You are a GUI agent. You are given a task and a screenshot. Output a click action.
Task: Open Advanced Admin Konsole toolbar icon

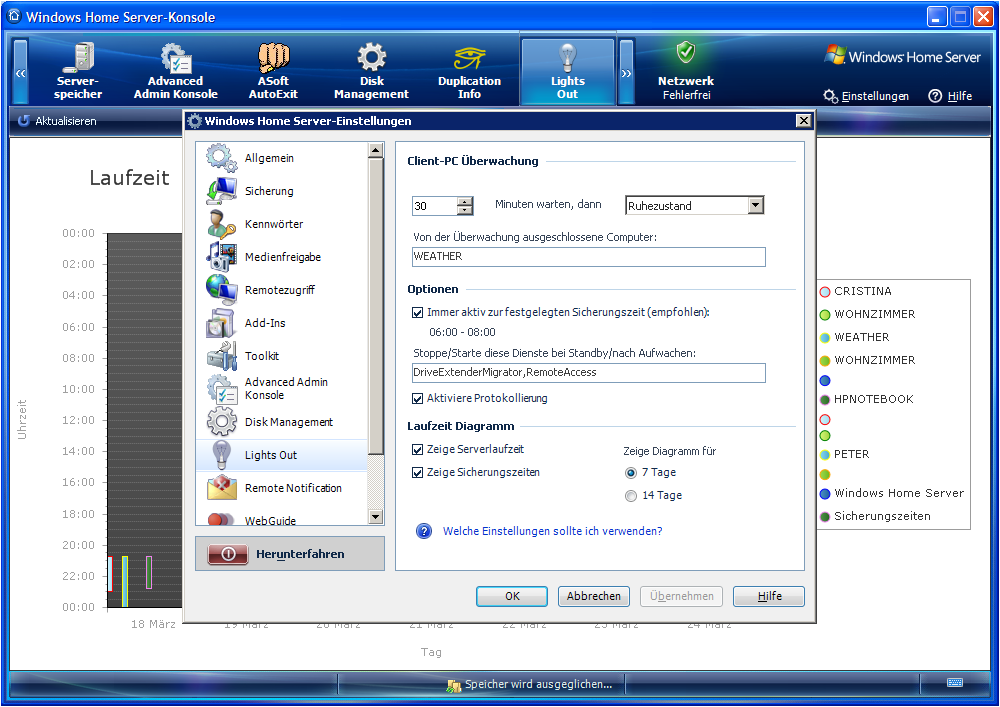pos(175,57)
